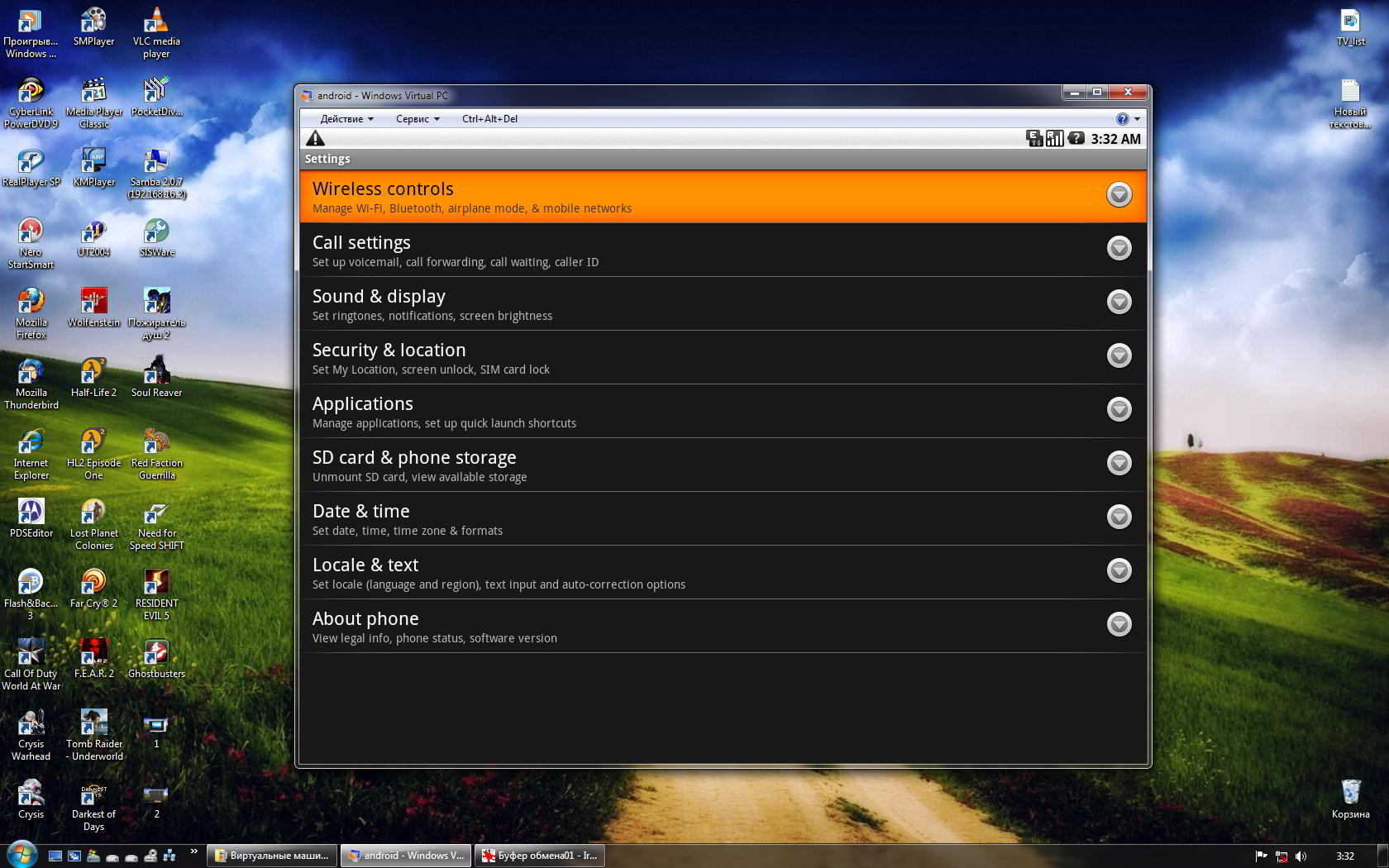Open the Help dropdown arrow
This screenshot has width=1389, height=868.
(1137, 119)
